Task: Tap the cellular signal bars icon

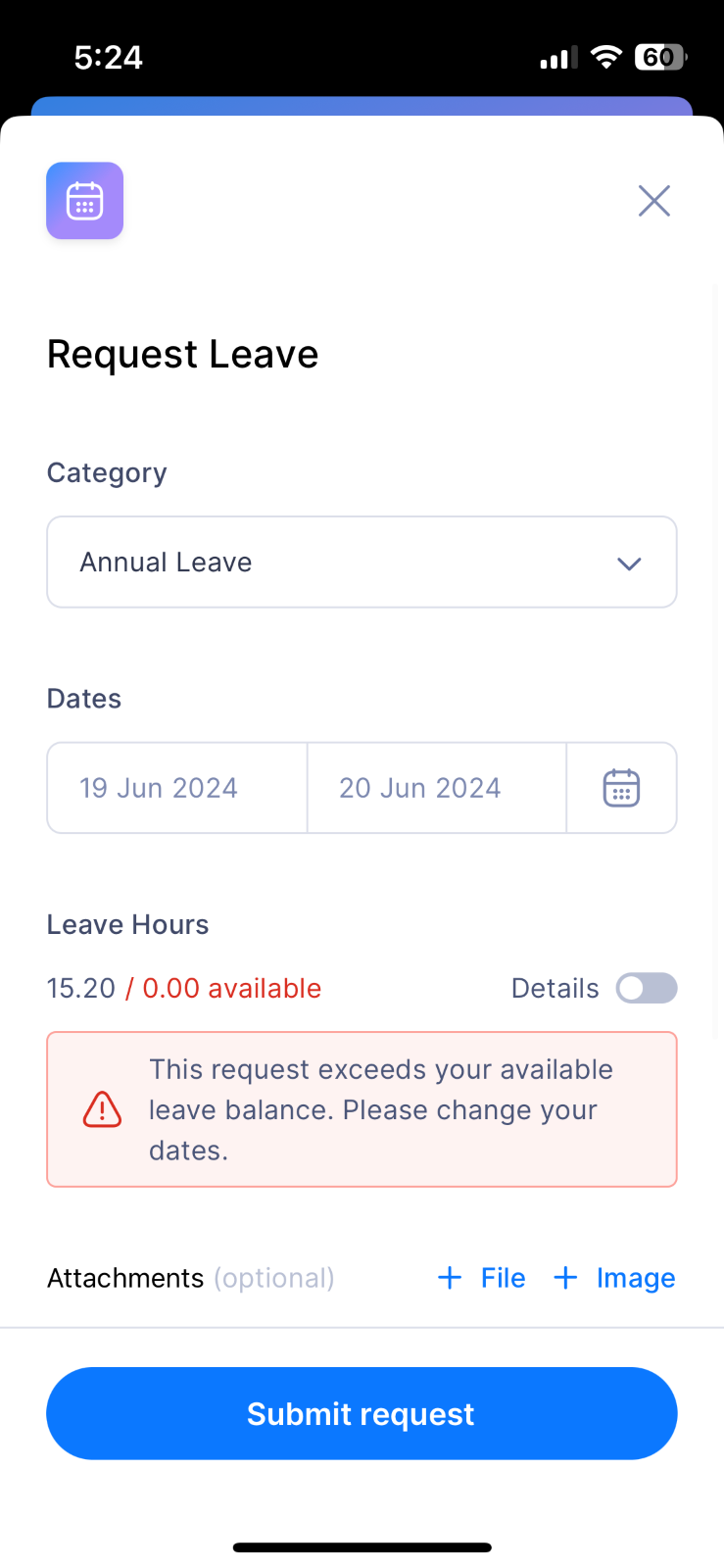Action: [559, 59]
